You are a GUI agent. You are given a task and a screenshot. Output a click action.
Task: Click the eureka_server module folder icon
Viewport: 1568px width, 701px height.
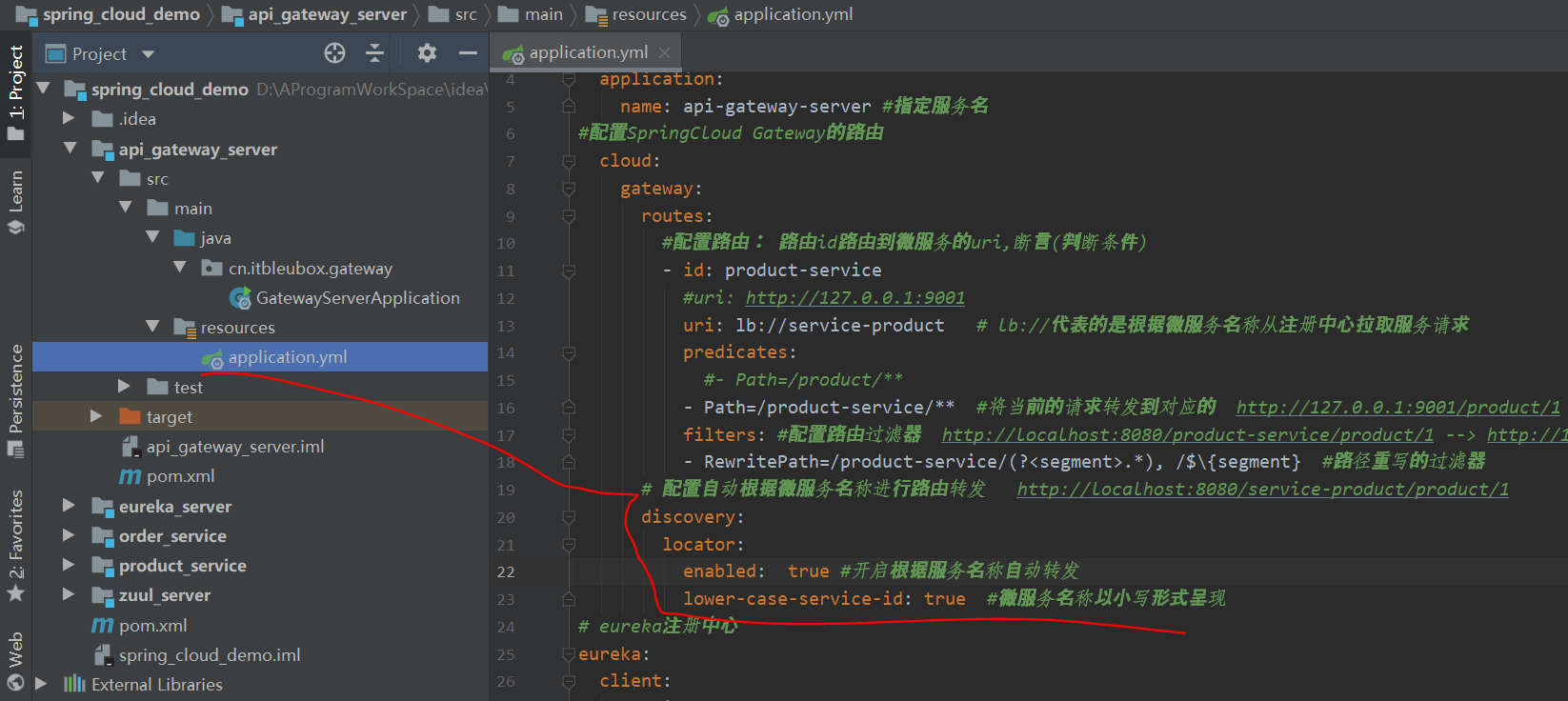103,507
